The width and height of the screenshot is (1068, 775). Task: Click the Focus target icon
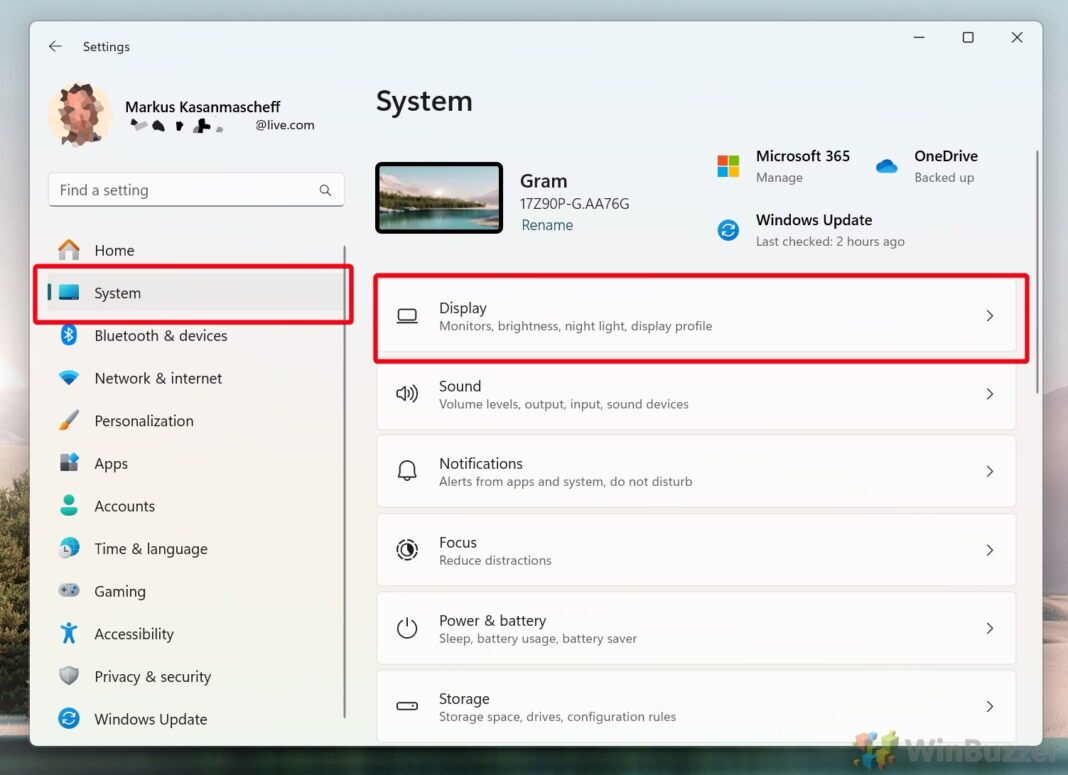pyautogui.click(x=407, y=550)
